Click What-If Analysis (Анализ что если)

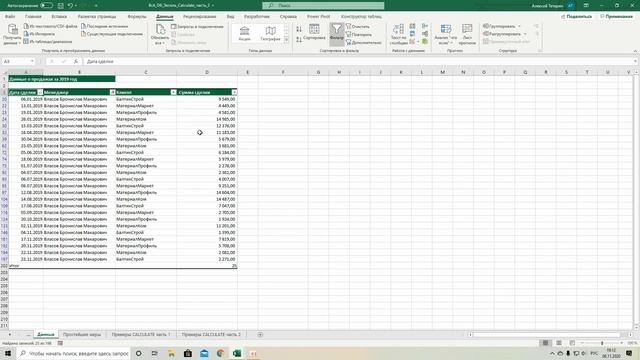445,34
